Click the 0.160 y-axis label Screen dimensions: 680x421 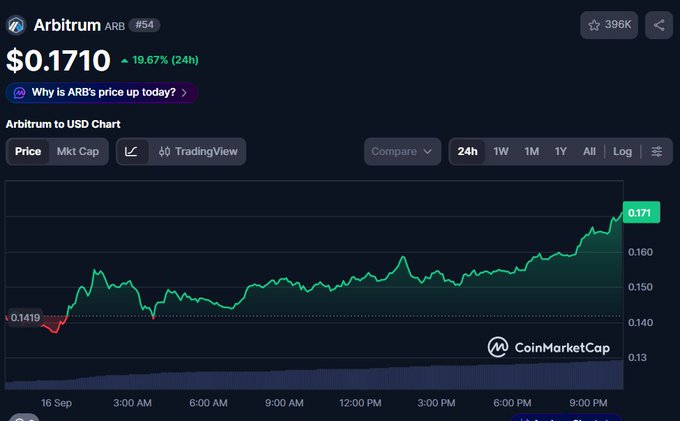tap(640, 252)
